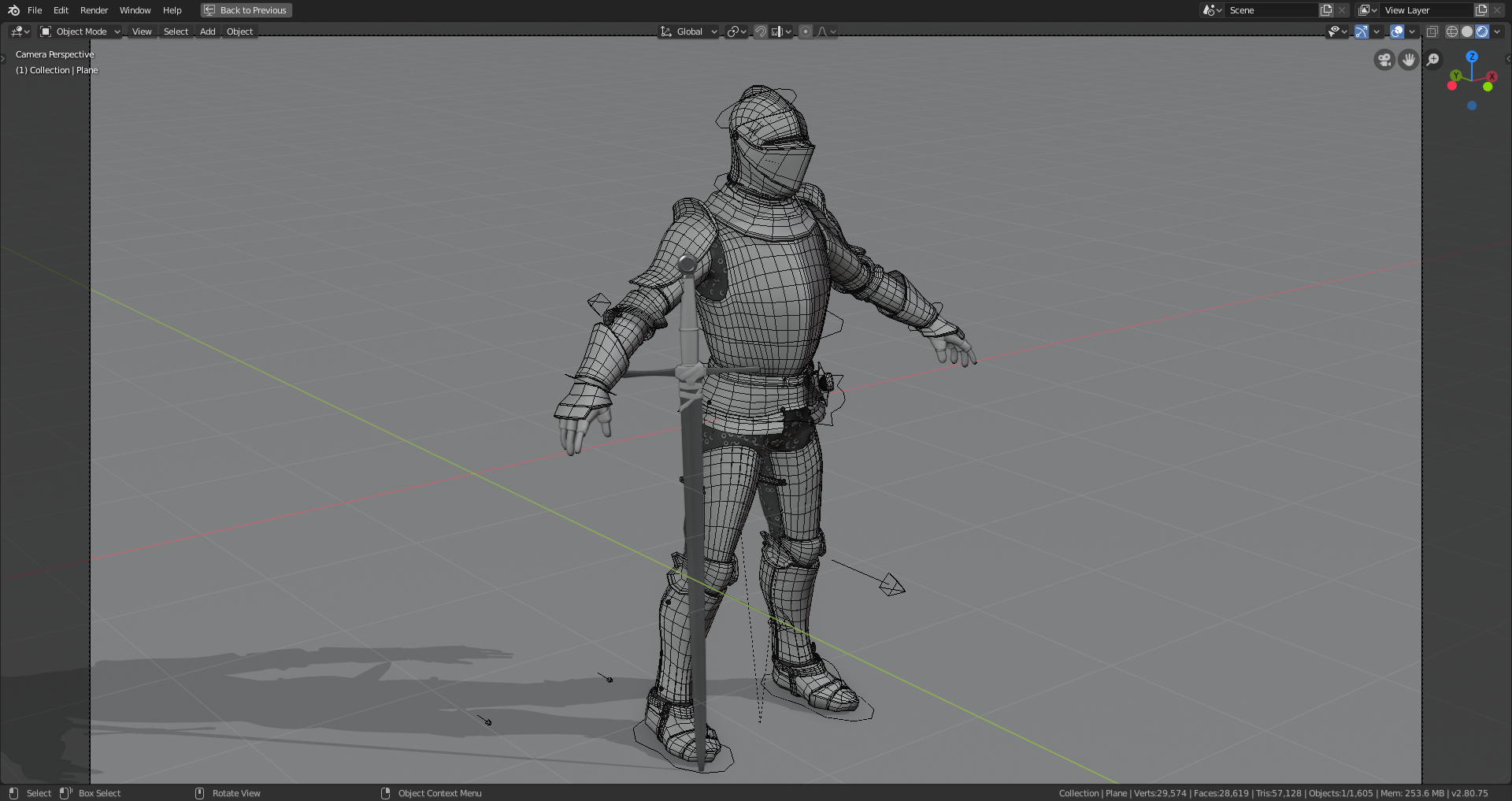This screenshot has height=801, width=1512.
Task: Toggle the Show Gizmo button
Action: pyautogui.click(x=1362, y=32)
